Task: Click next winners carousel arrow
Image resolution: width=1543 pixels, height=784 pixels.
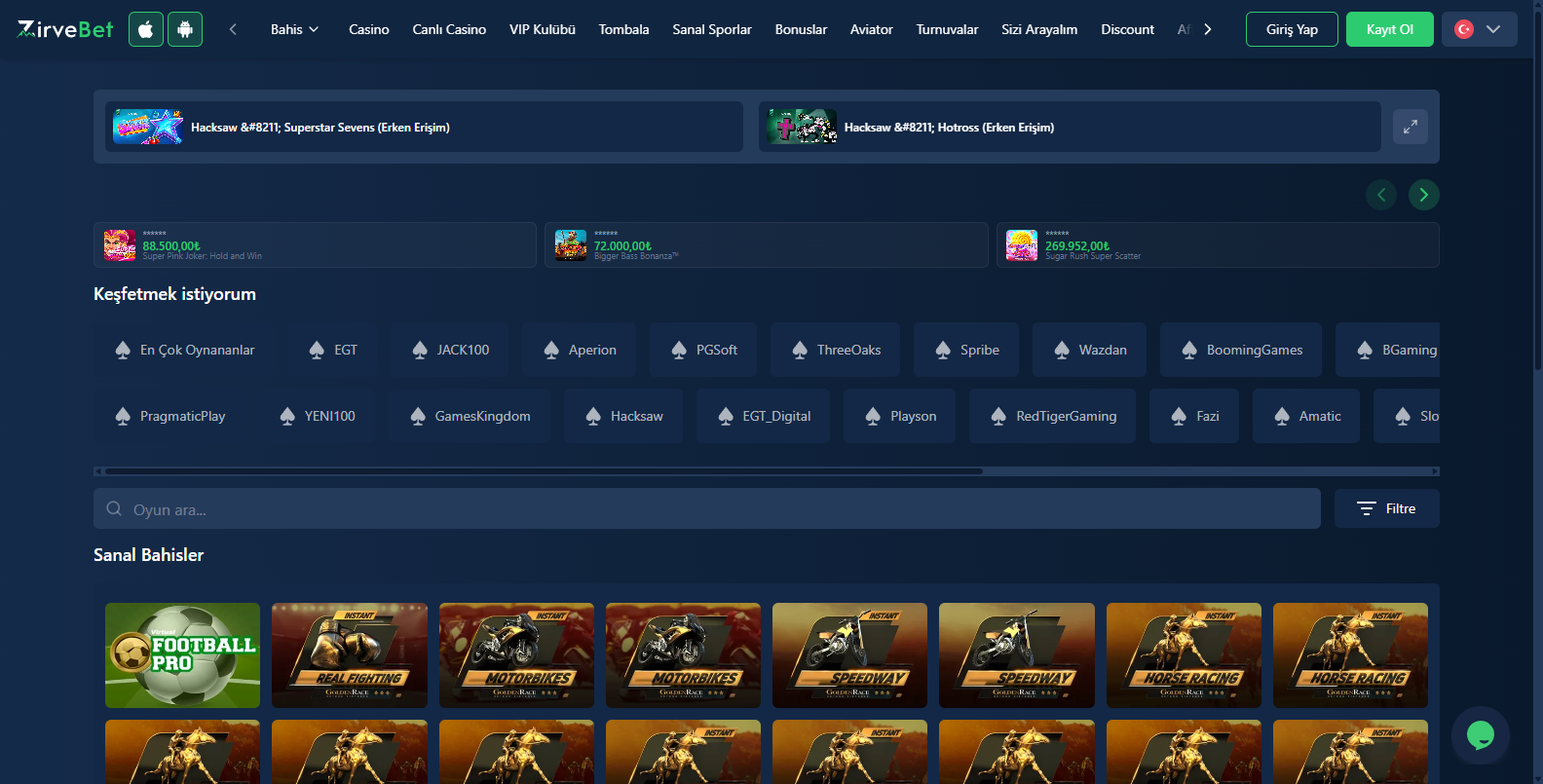Action: click(x=1424, y=195)
